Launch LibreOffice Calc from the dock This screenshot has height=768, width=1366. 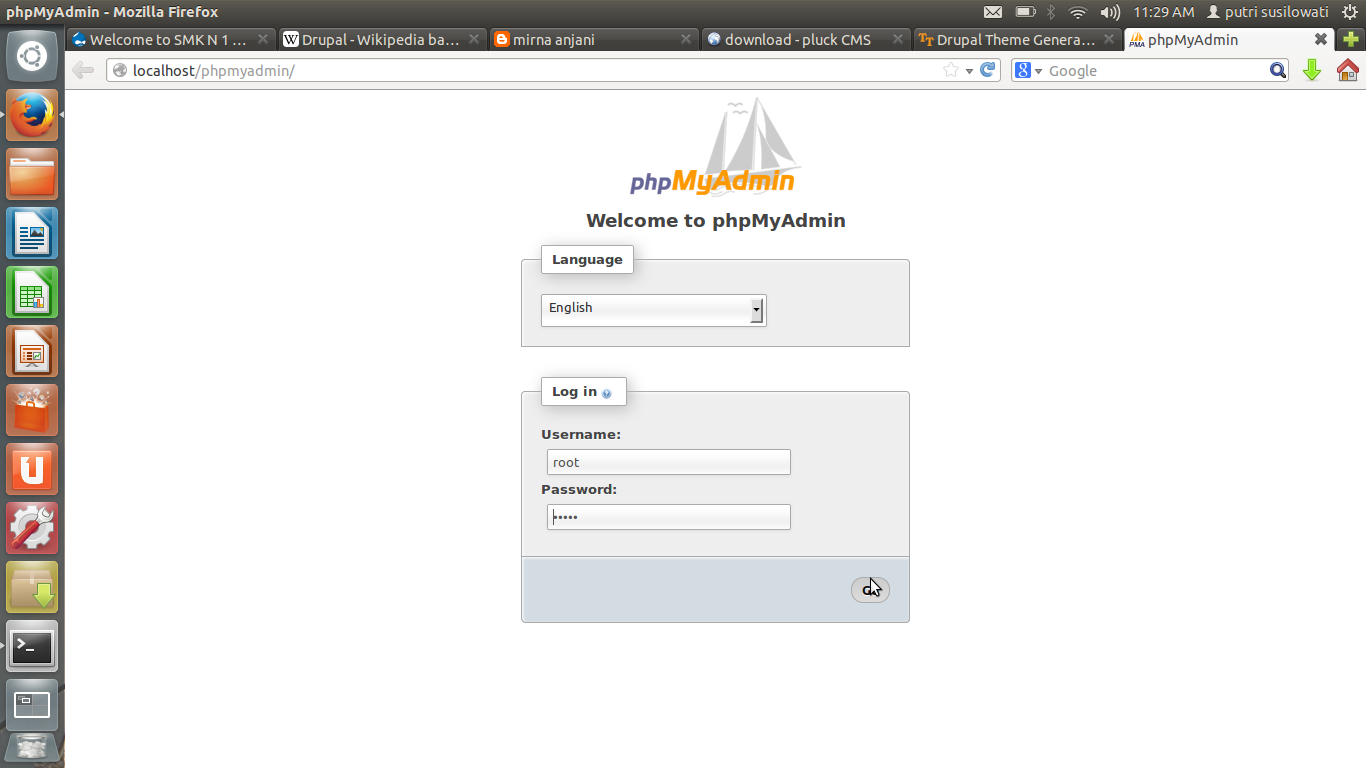click(32, 292)
